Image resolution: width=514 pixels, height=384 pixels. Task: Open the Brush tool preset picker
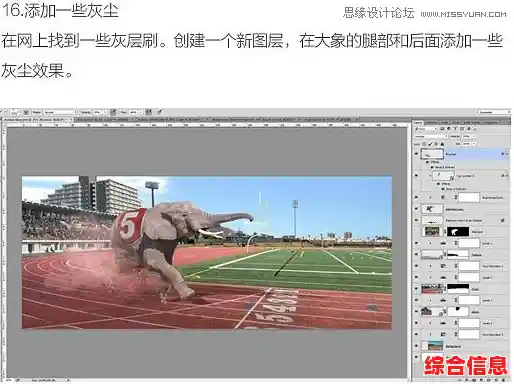click(x=16, y=112)
